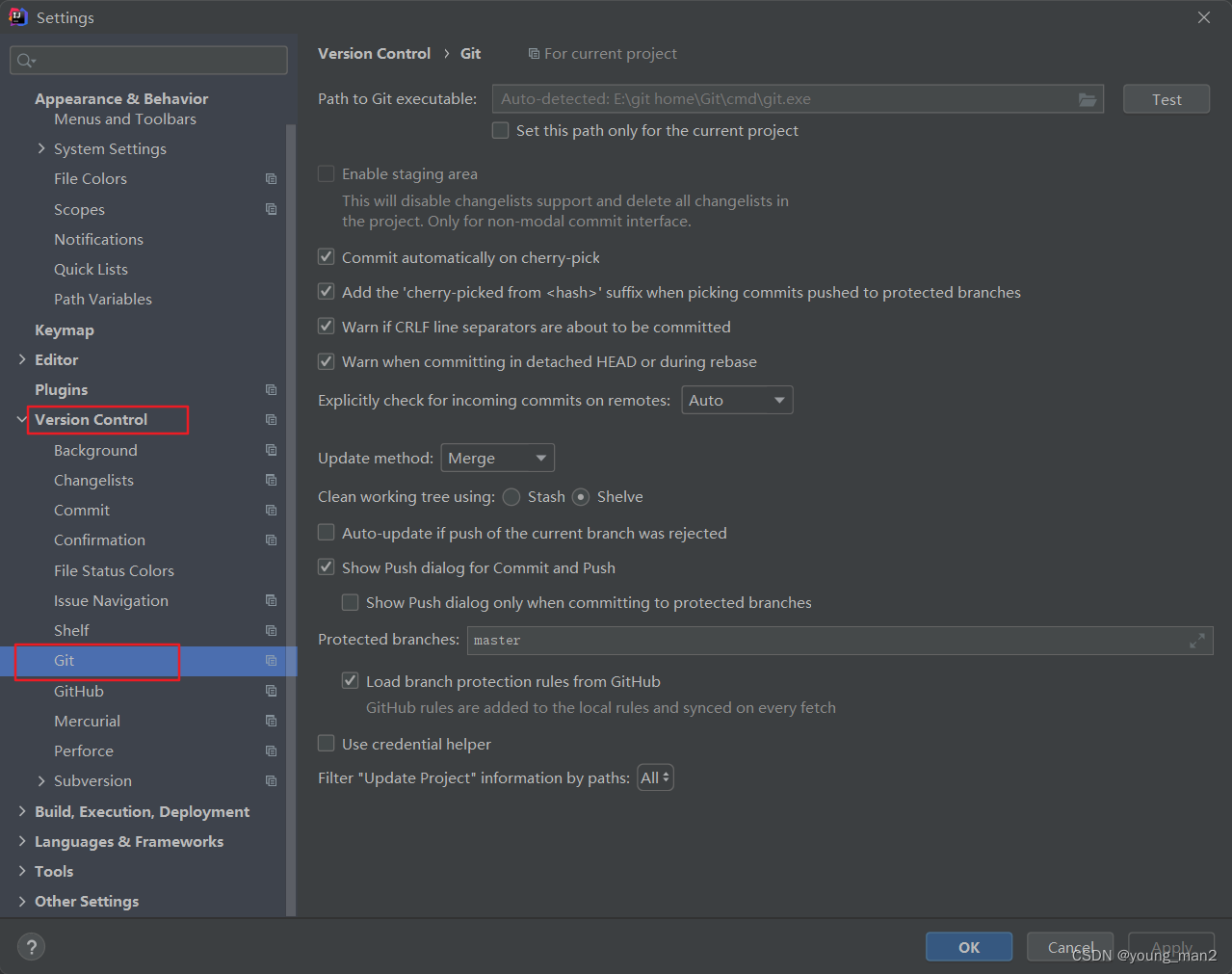Viewport: 1232px width, 974px height.
Task: Click the Cancel button
Action: click(1070, 947)
